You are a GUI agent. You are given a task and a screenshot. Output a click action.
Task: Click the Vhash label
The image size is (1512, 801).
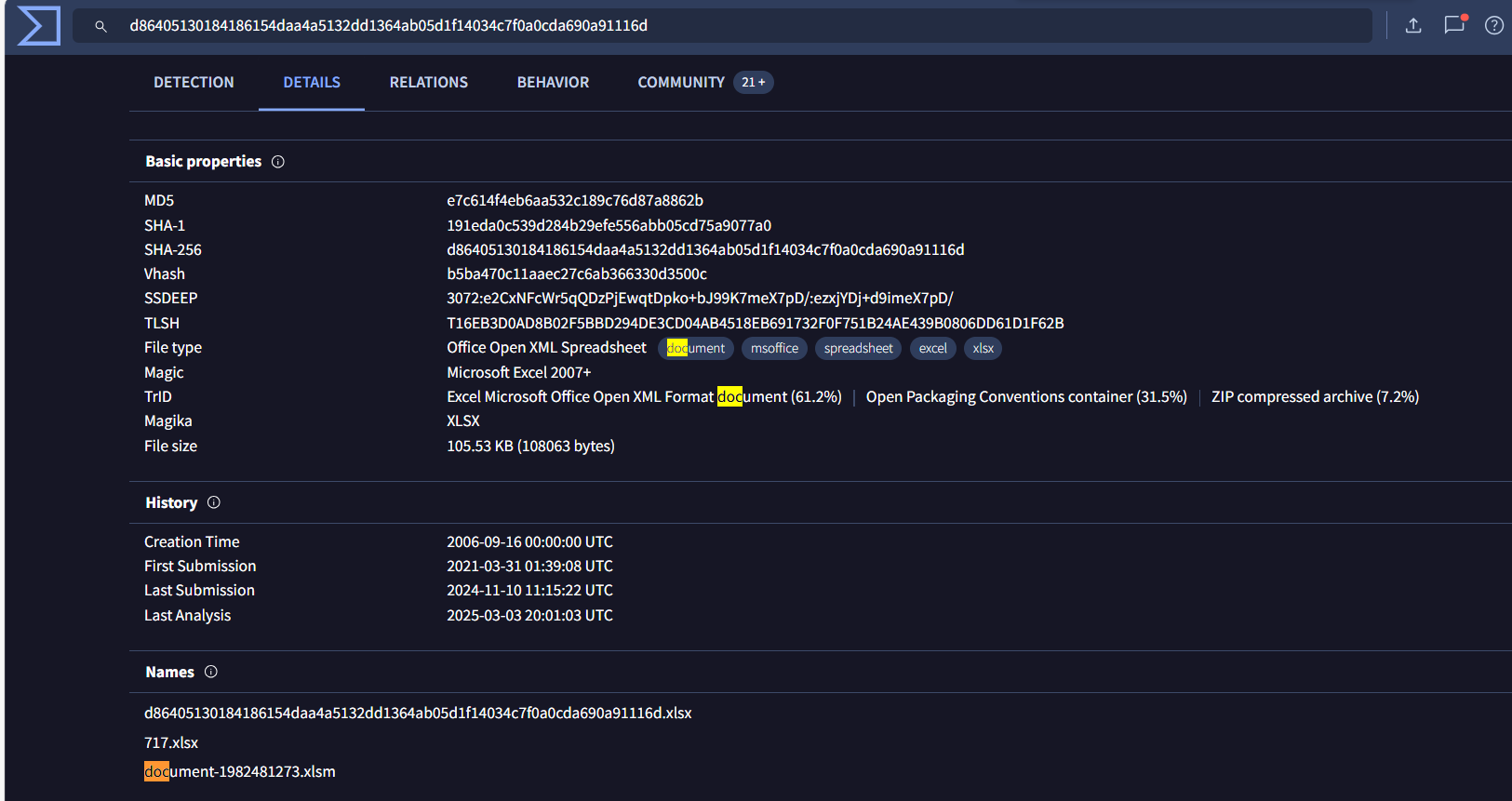(165, 274)
